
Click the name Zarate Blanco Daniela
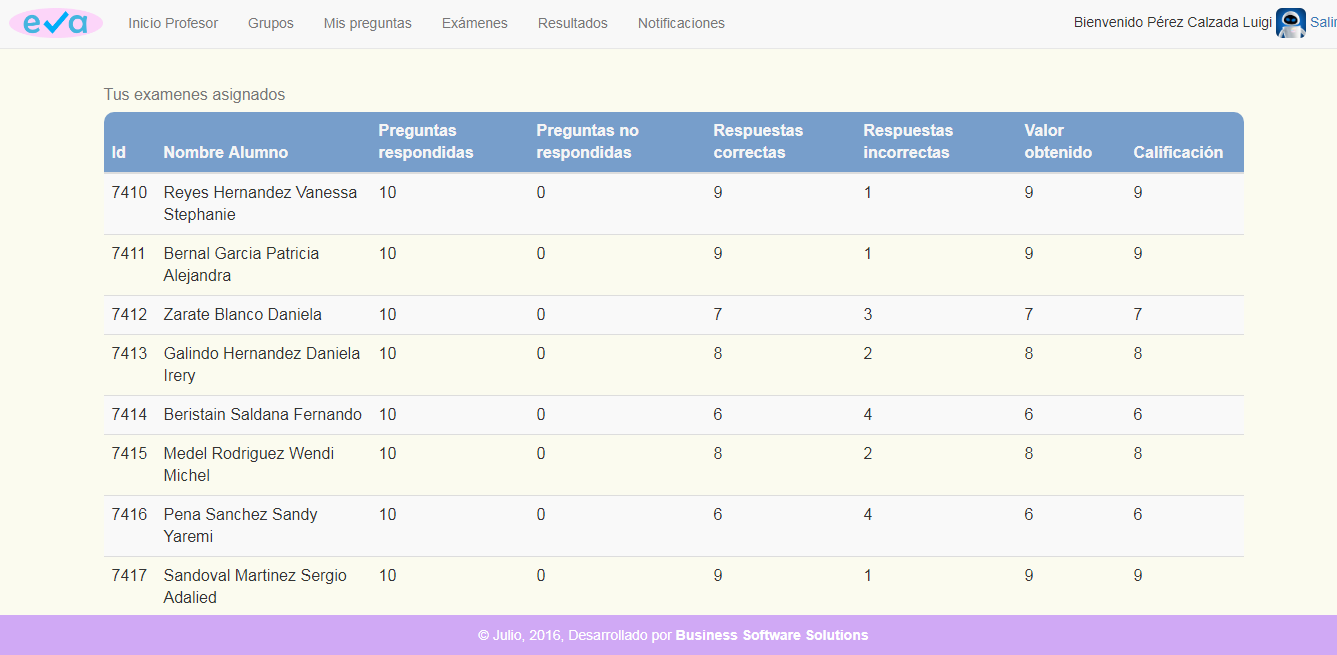coord(243,314)
